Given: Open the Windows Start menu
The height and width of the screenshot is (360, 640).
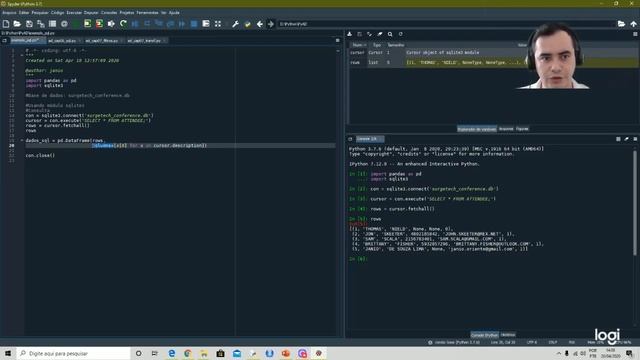Looking at the screenshot, I should [8, 353].
